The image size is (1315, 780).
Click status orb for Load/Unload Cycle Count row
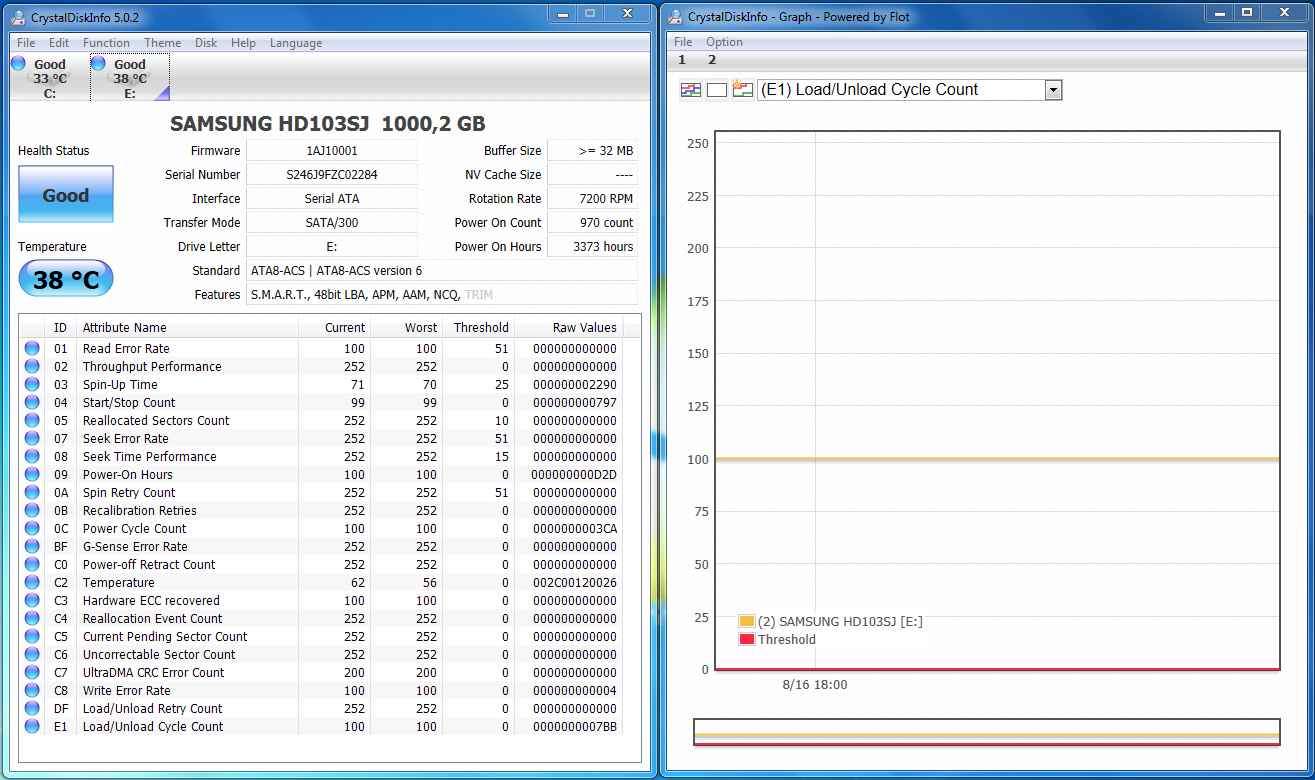coord(32,727)
